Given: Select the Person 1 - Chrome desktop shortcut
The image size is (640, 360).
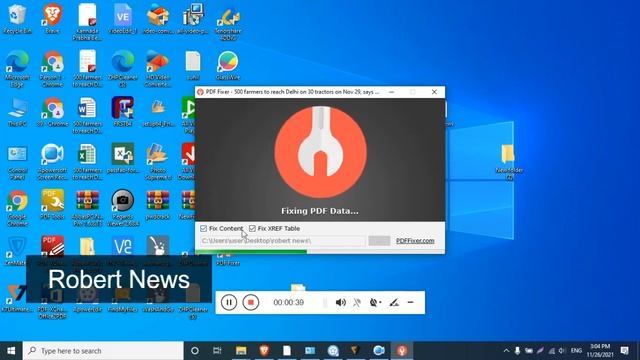Looking at the screenshot, I should pos(52,69).
